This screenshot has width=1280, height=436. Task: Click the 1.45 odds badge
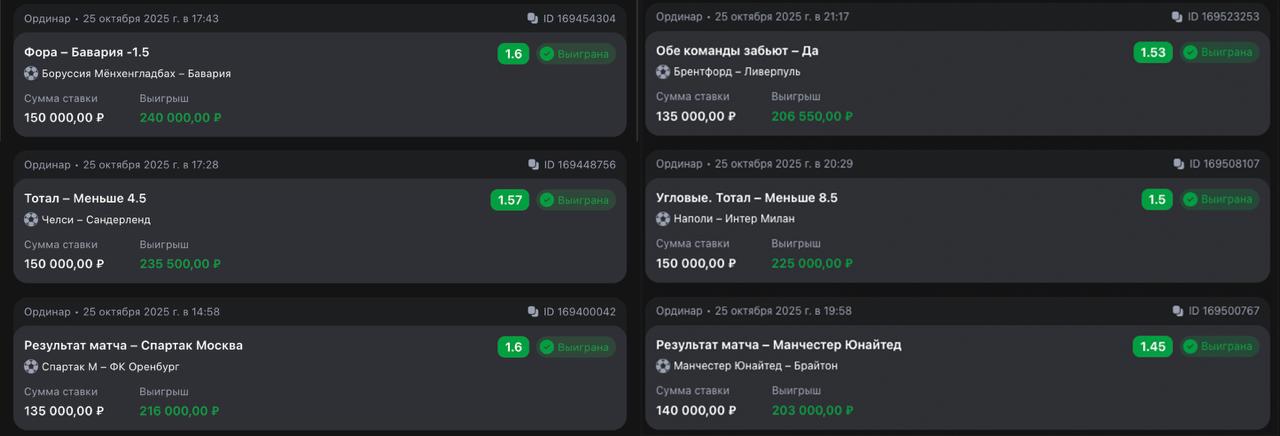click(x=1153, y=347)
